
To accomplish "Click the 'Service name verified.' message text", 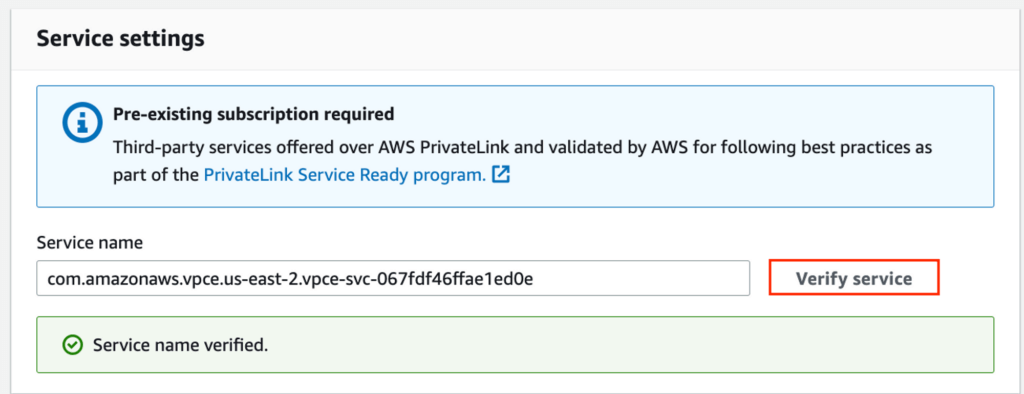I will (x=181, y=345).
